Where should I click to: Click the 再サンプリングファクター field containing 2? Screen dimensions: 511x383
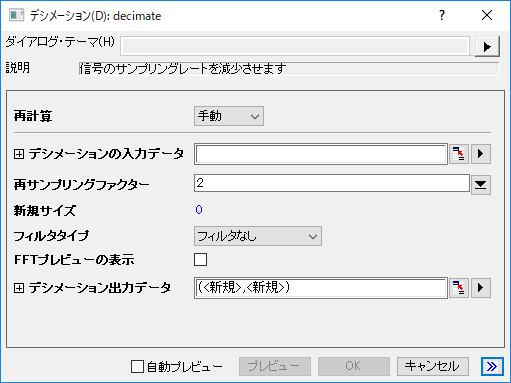pyautogui.click(x=332, y=183)
